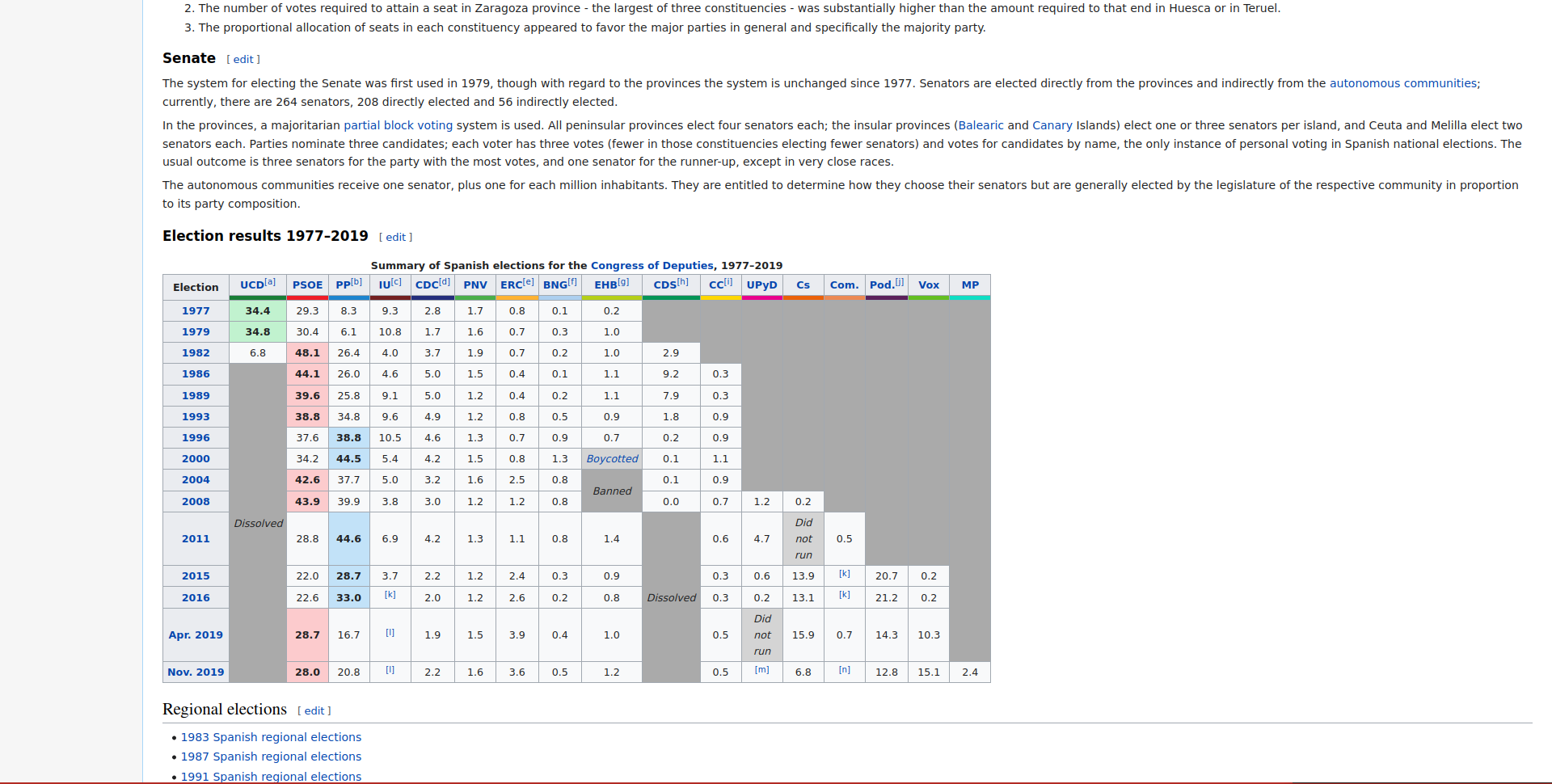Select the Vox column header link
1552x784 pixels.
click(928, 285)
